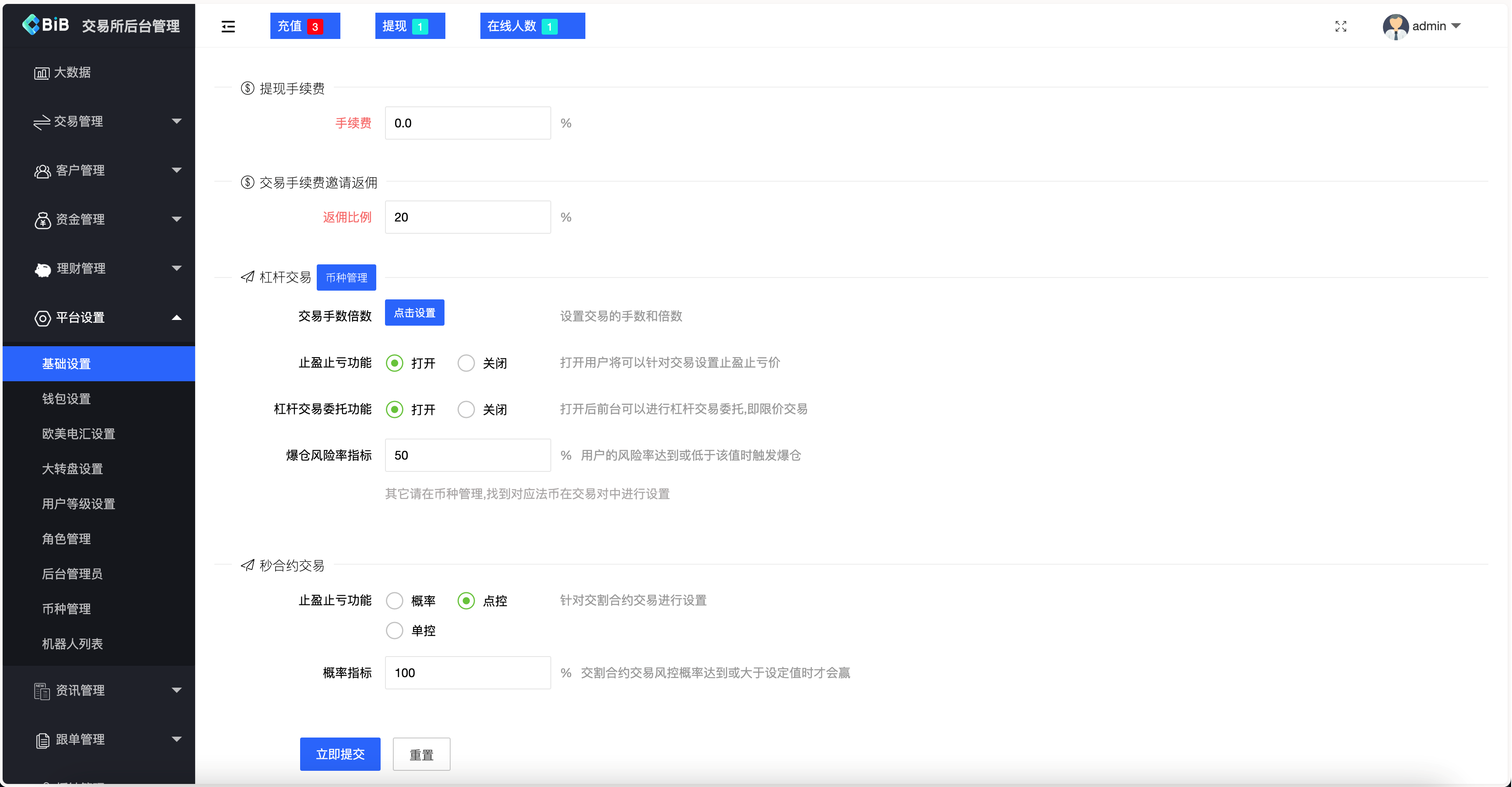The height and width of the screenshot is (787, 1512).
Task: Click the 理财管理 piggy bank icon
Action: point(41,269)
